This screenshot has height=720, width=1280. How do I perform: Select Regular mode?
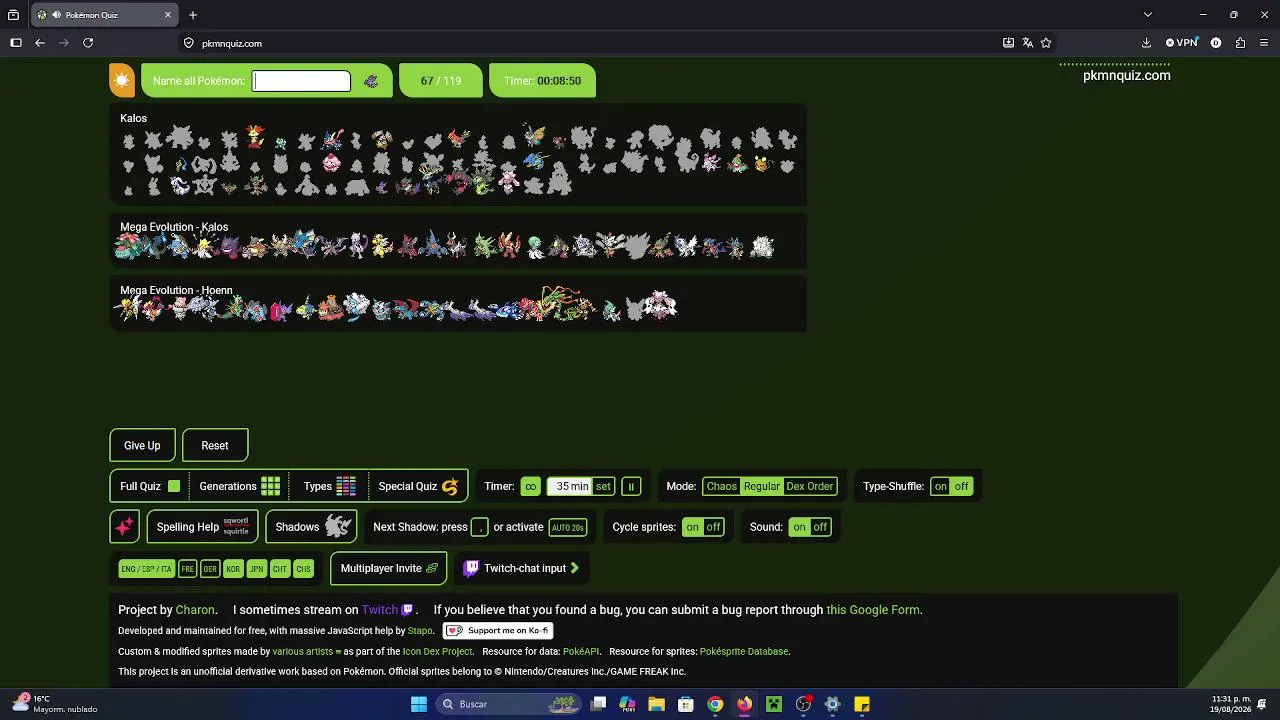[x=761, y=487]
